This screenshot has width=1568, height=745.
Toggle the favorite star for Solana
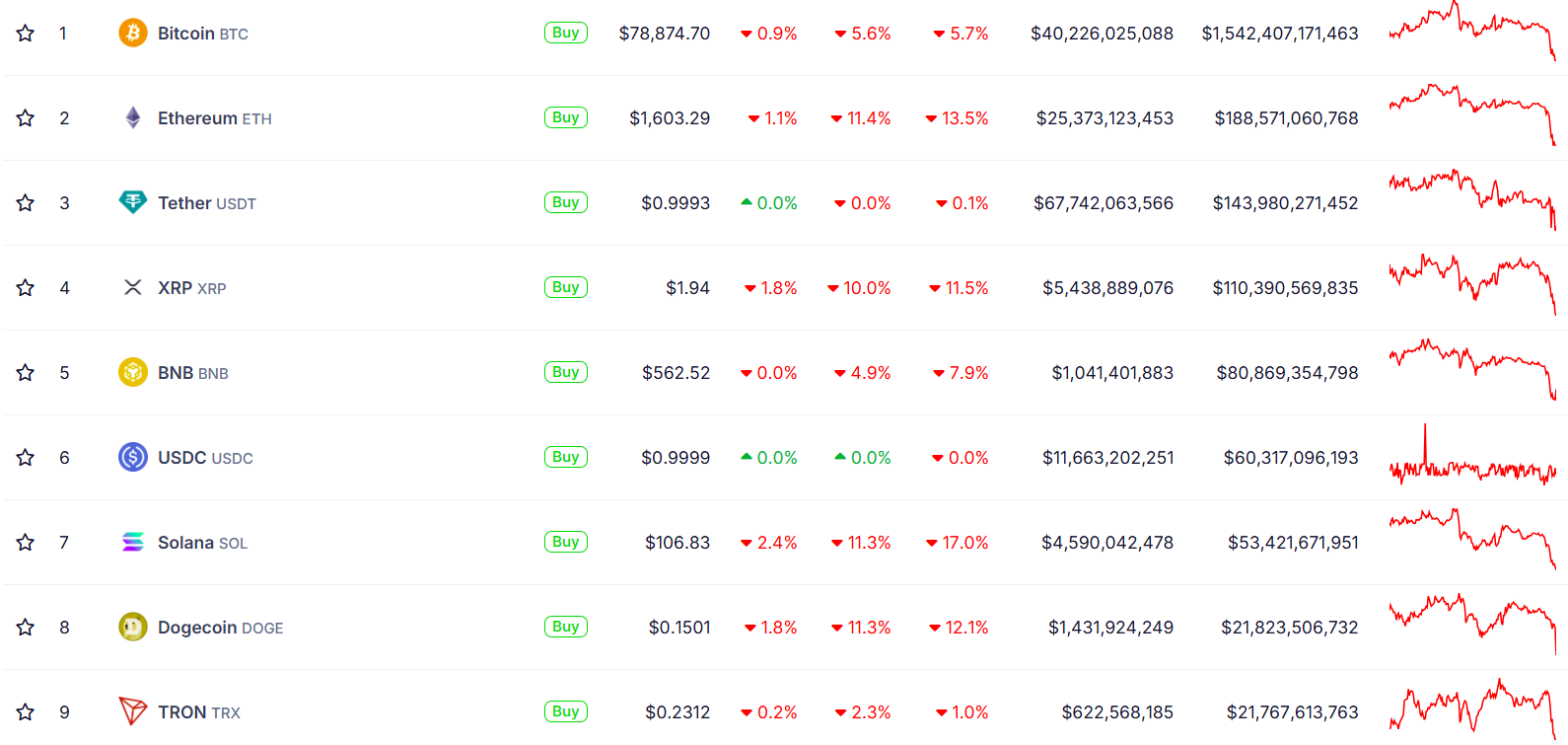click(26, 543)
